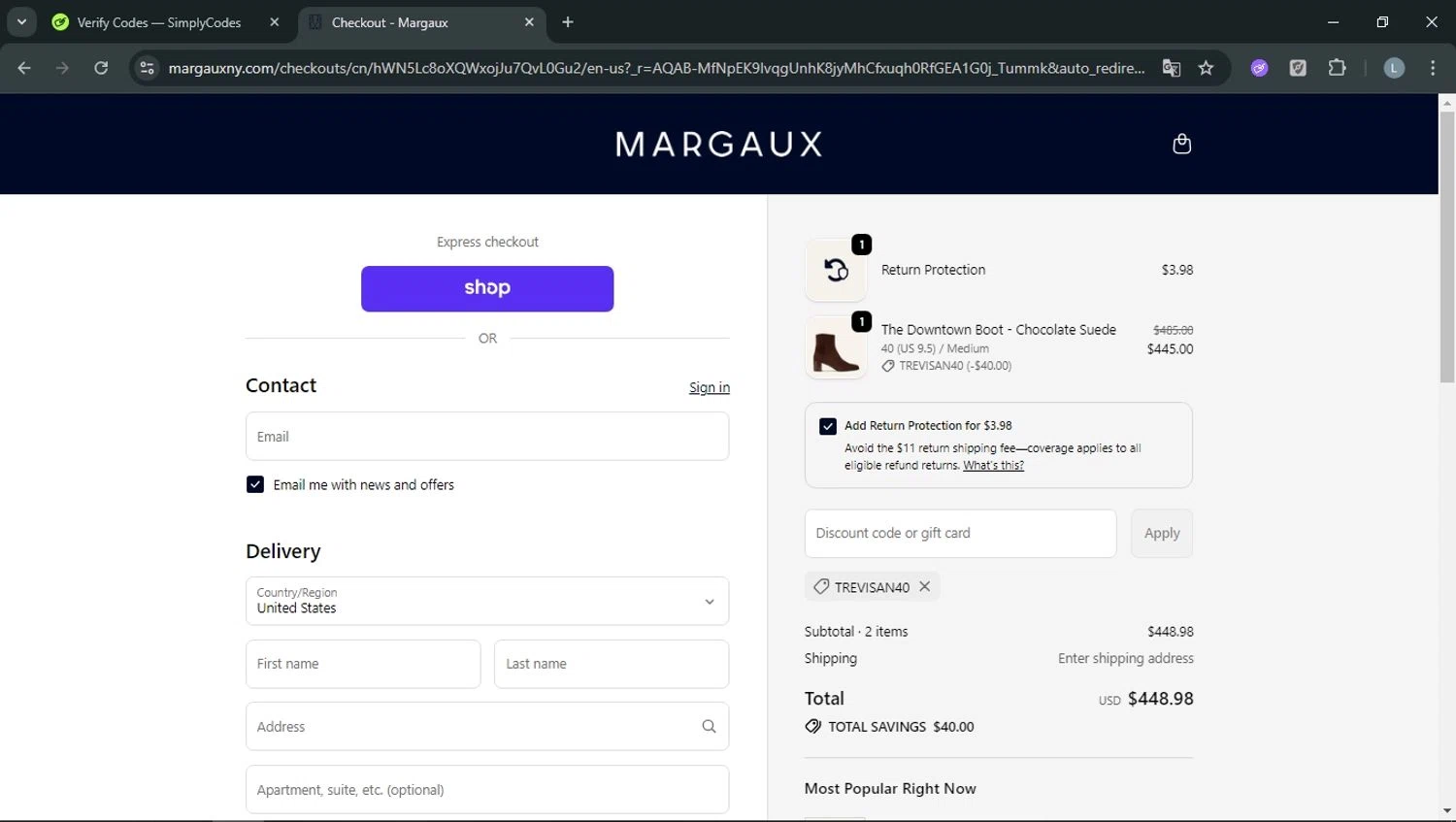
Task: Click the First name field
Action: tap(363, 664)
